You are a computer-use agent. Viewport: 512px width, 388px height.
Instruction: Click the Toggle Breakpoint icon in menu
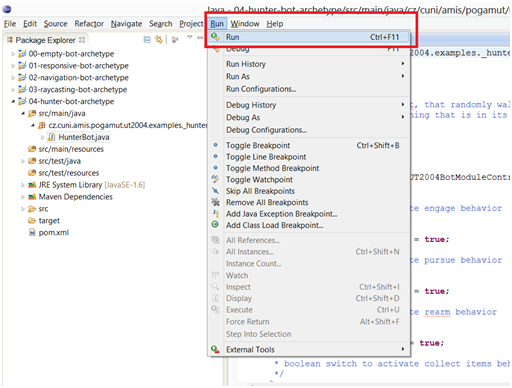tap(215, 145)
